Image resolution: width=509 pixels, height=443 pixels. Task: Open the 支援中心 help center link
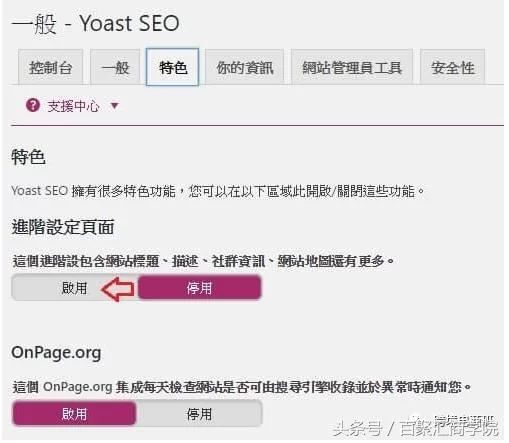74,106
